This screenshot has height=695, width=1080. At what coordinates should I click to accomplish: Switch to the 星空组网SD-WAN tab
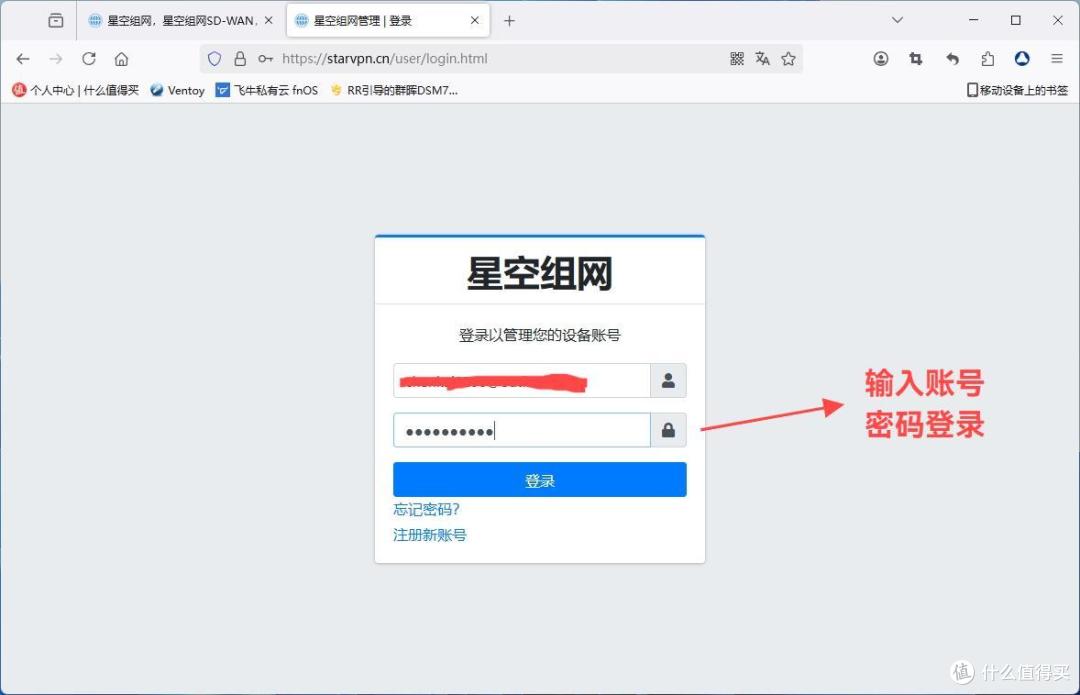(x=181, y=21)
